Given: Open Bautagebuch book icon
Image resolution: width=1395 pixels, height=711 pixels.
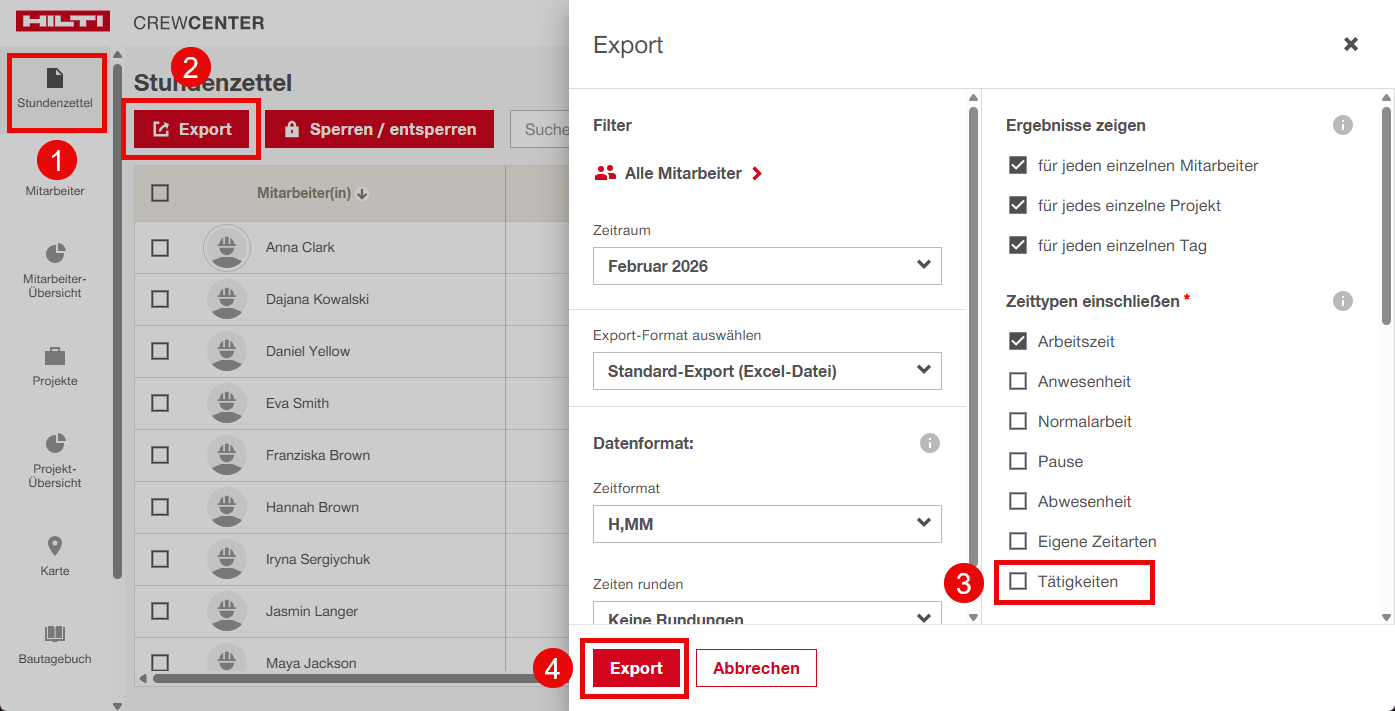Looking at the screenshot, I should pos(55,634).
